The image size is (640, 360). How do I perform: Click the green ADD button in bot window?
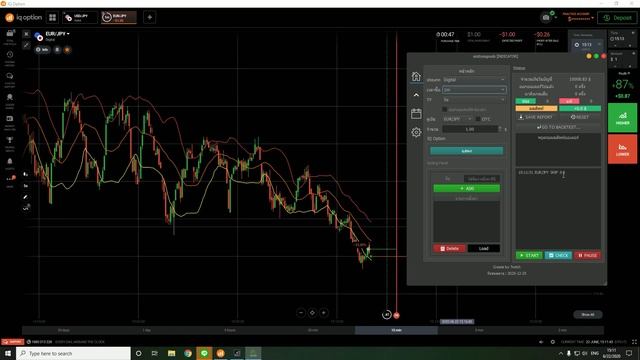467,189
